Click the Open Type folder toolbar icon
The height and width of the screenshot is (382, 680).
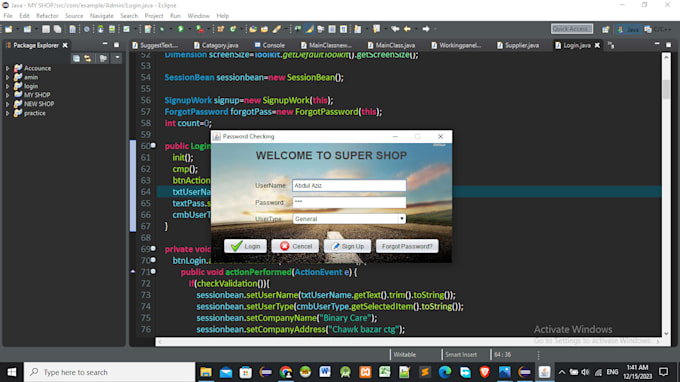click(x=253, y=29)
